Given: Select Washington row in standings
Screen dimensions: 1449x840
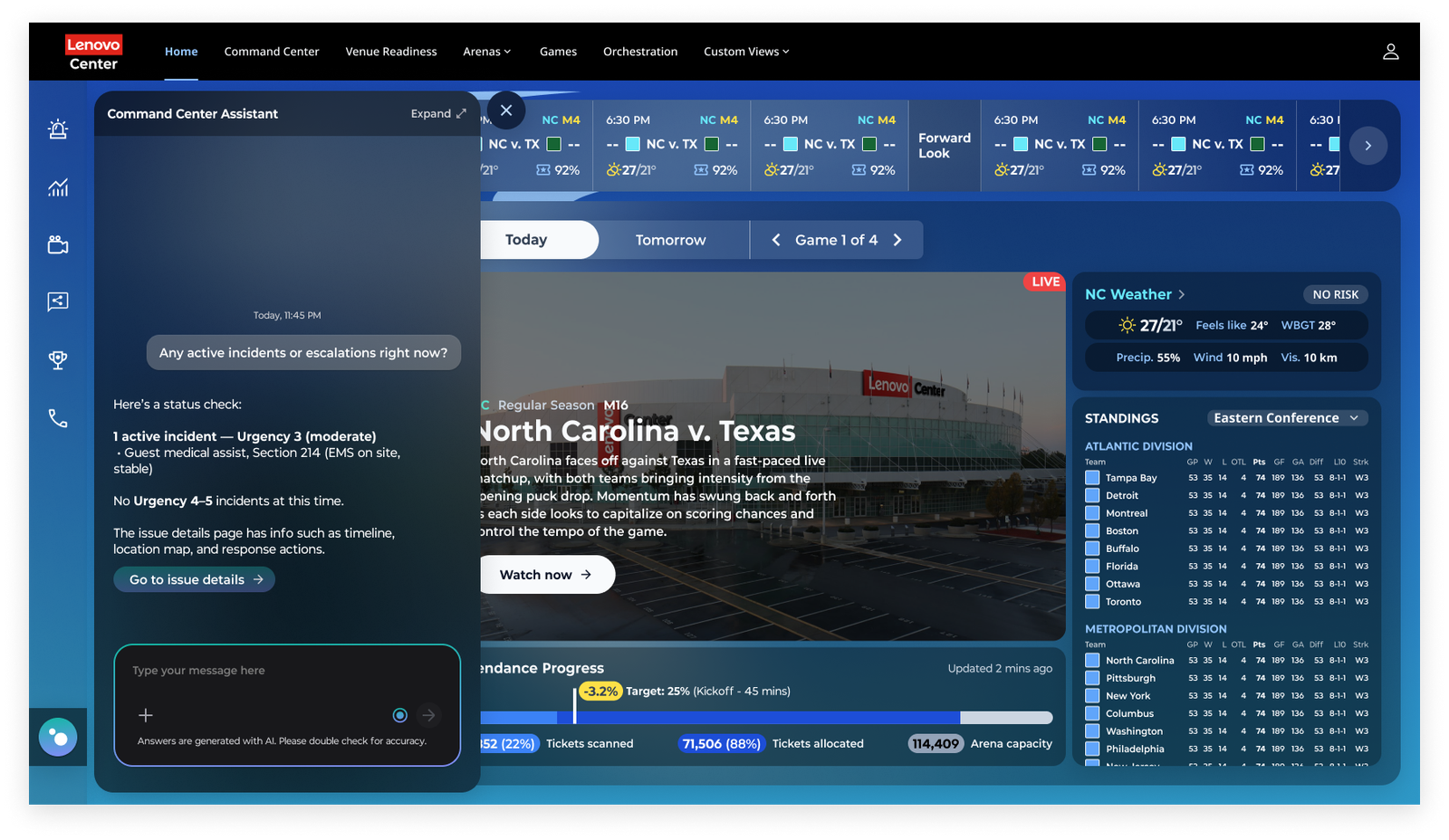Looking at the screenshot, I should (1227, 731).
